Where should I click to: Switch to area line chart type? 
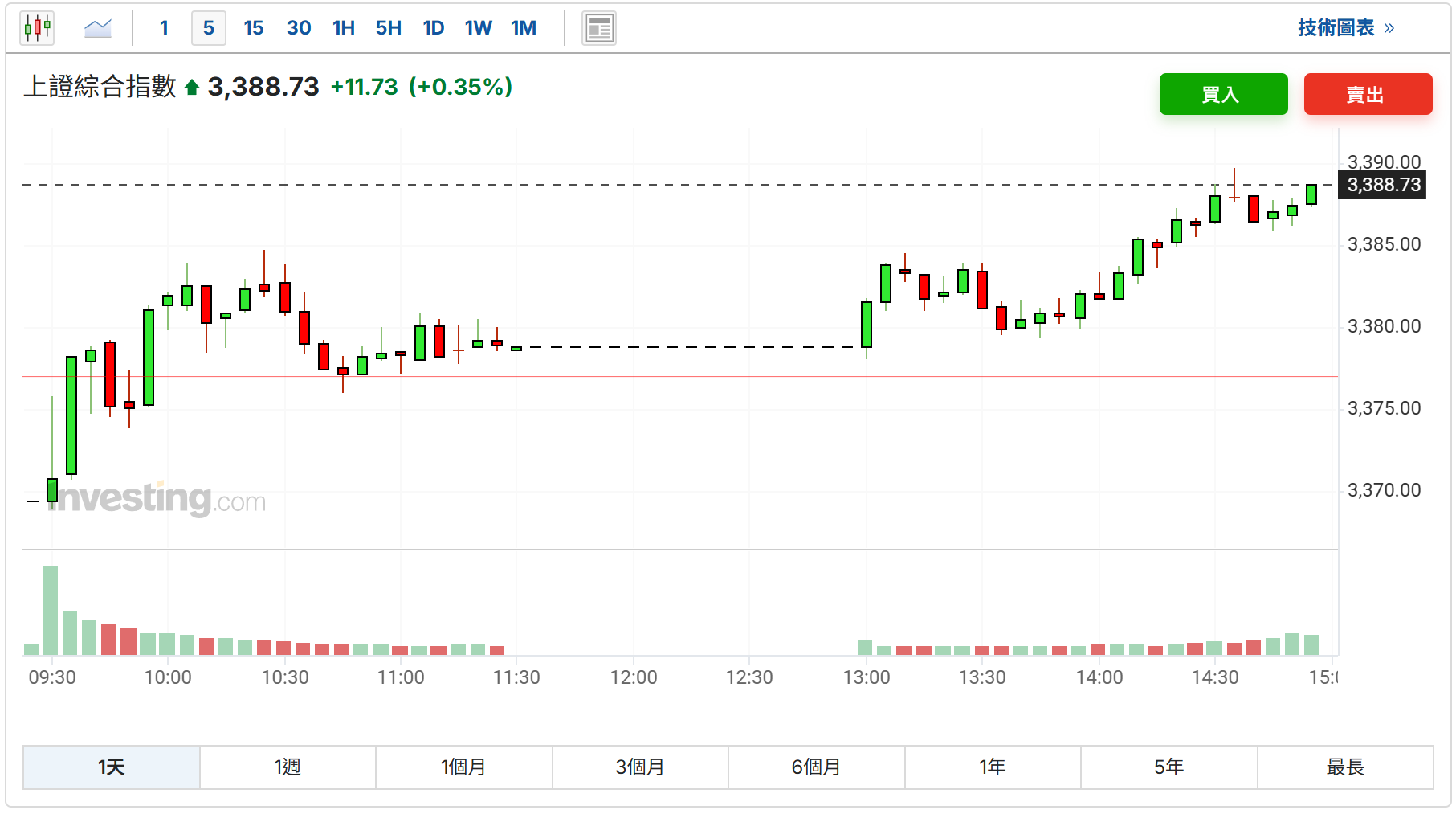click(98, 28)
